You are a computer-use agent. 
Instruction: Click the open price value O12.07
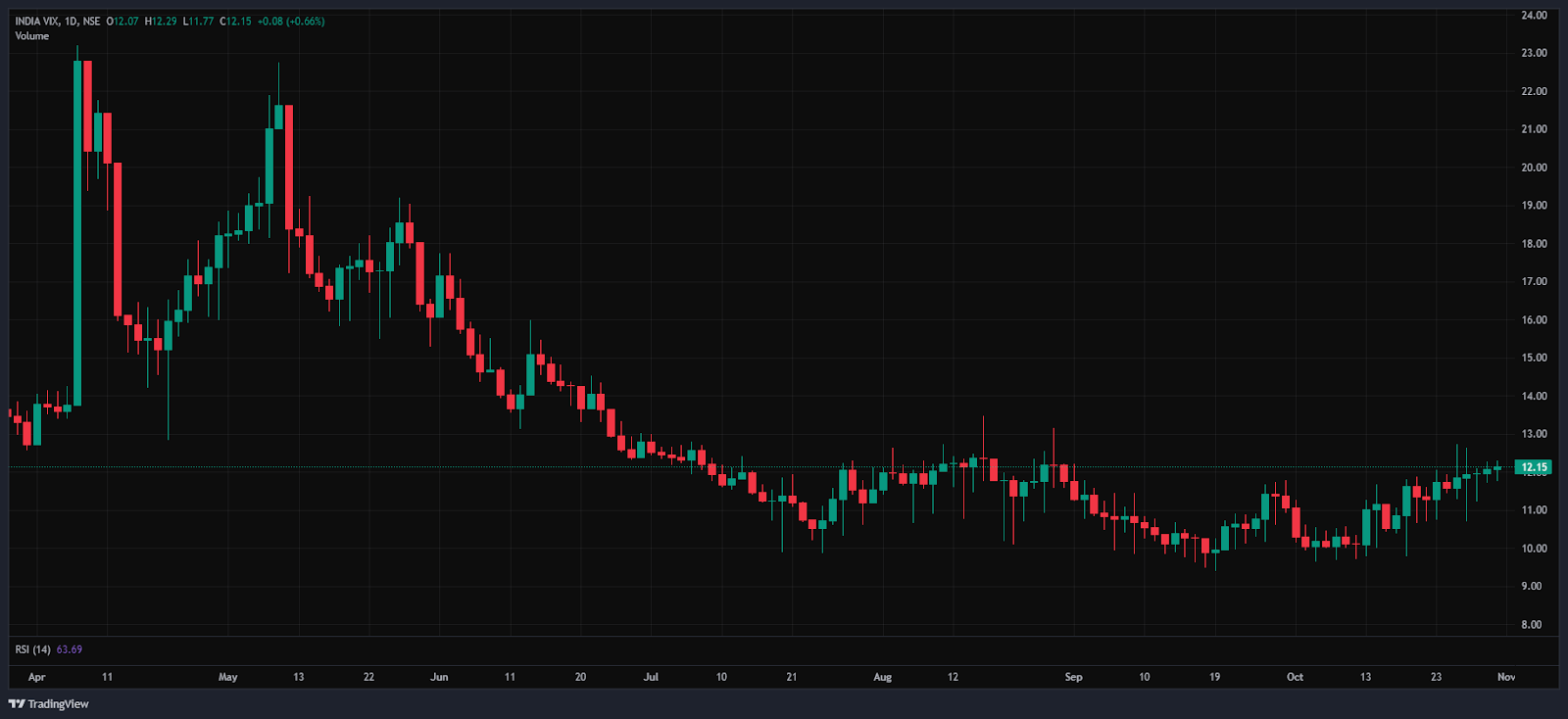[x=123, y=22]
